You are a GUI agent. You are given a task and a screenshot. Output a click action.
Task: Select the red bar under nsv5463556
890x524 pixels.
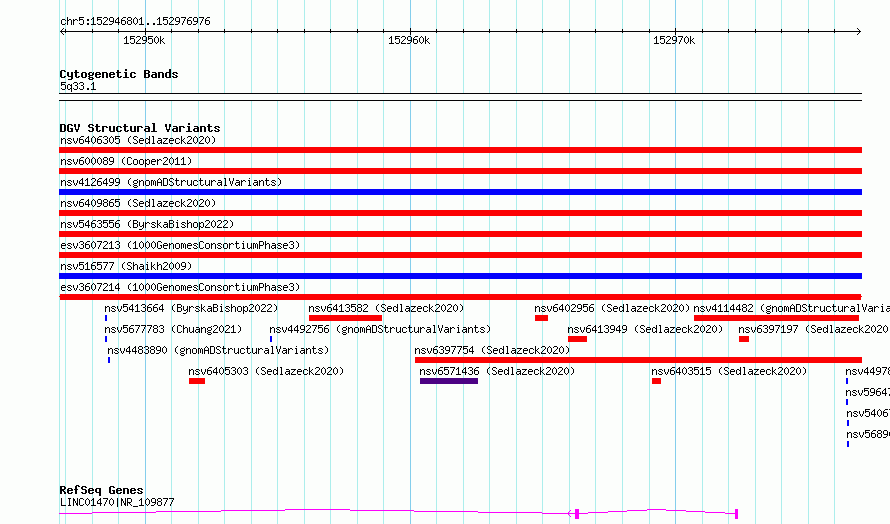460,234
